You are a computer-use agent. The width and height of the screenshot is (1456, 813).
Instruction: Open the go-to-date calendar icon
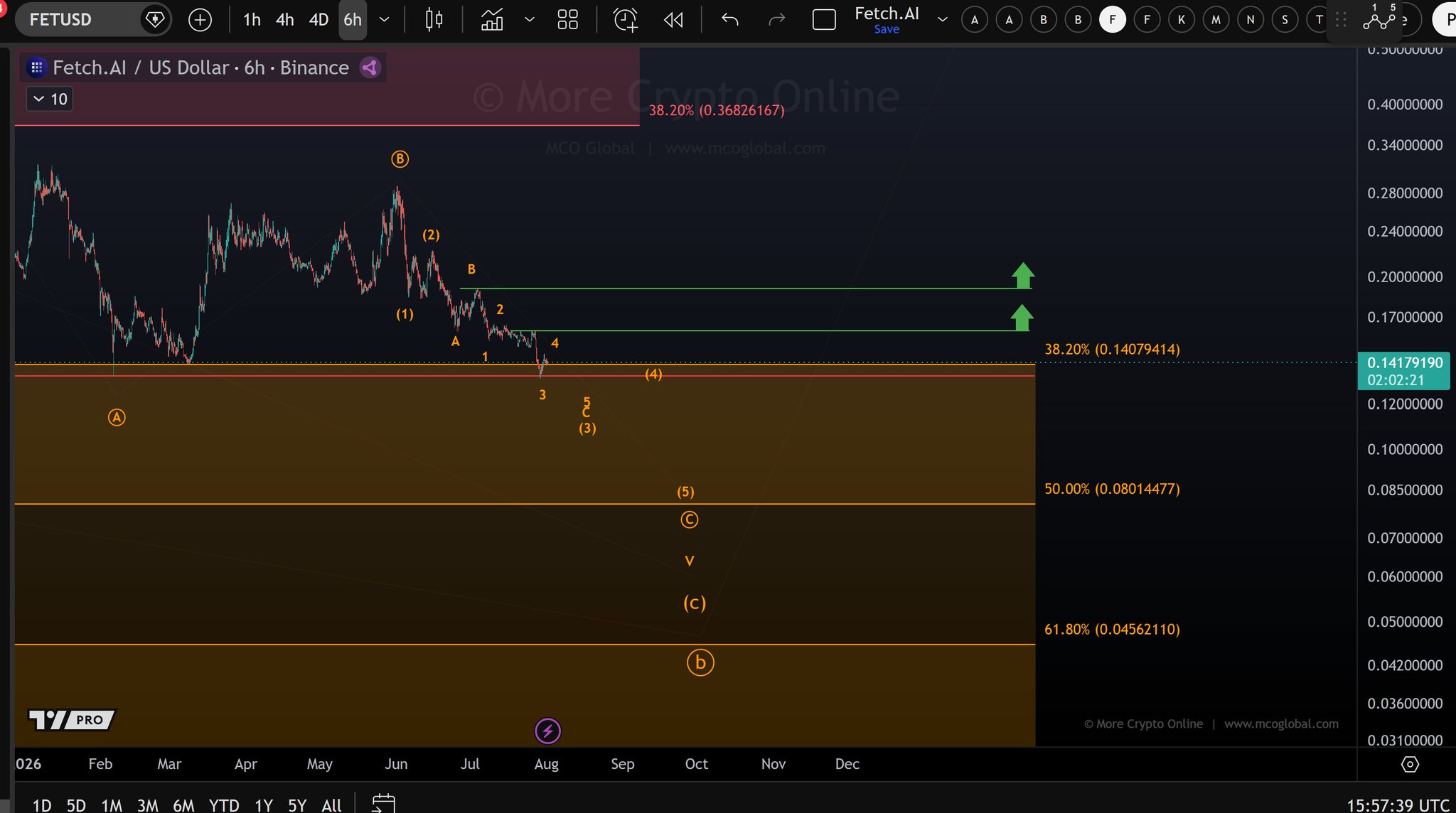coord(383,803)
